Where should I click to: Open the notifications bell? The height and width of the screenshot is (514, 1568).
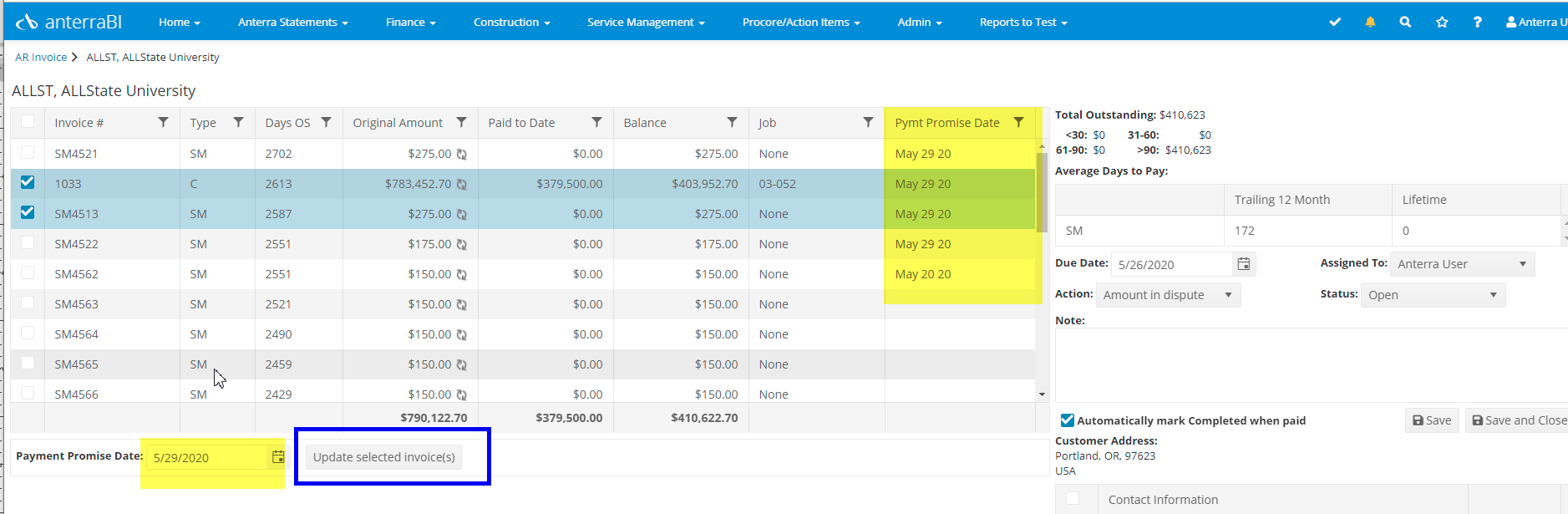(1370, 22)
